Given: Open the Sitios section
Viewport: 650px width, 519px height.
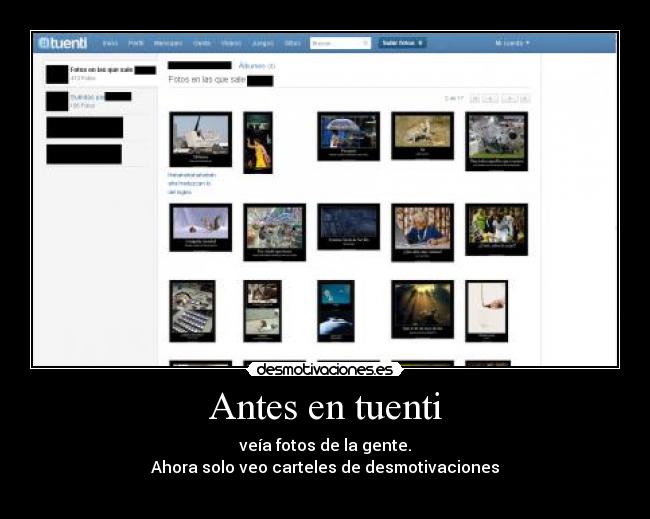Looking at the screenshot, I should tap(292, 43).
